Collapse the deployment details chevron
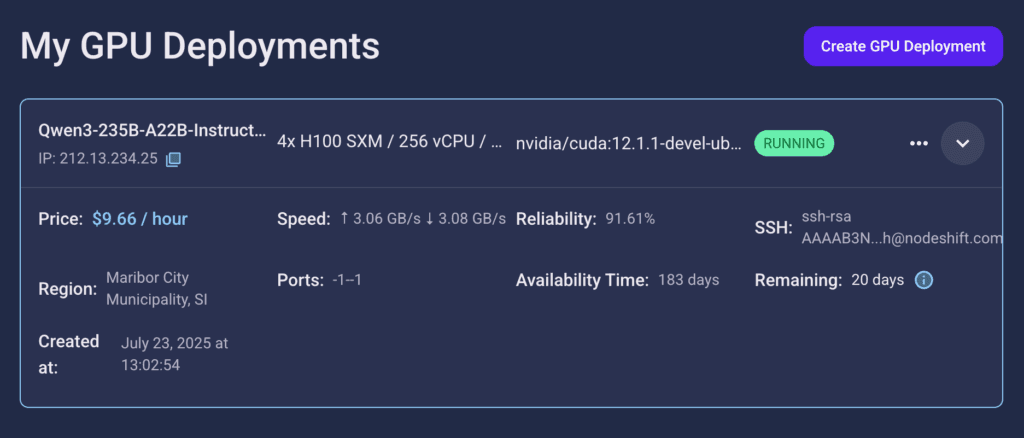Screen dimensions: 1024x438 click(x=962, y=144)
